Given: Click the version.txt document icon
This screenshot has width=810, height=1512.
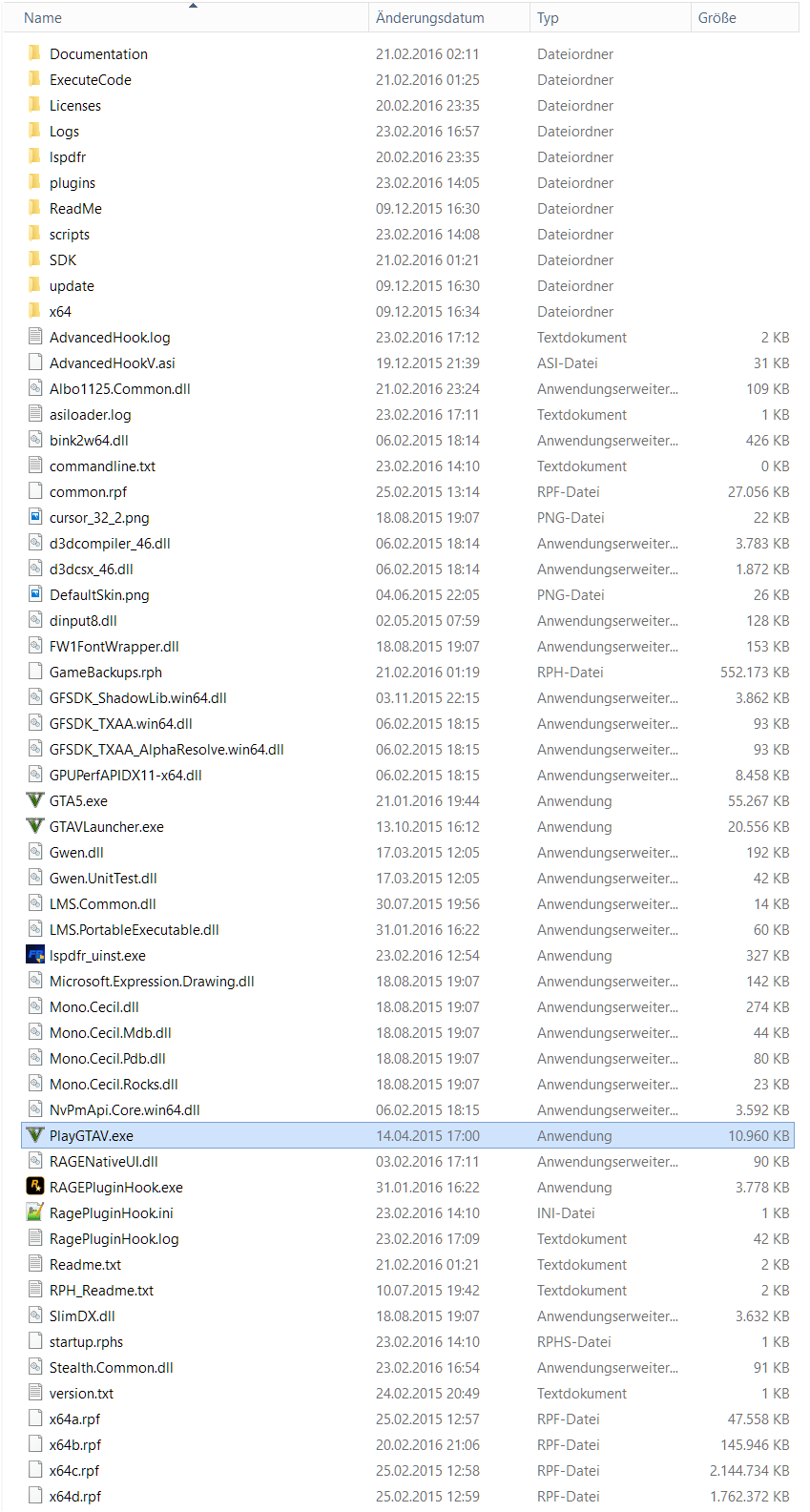Looking at the screenshot, I should 35,1393.
